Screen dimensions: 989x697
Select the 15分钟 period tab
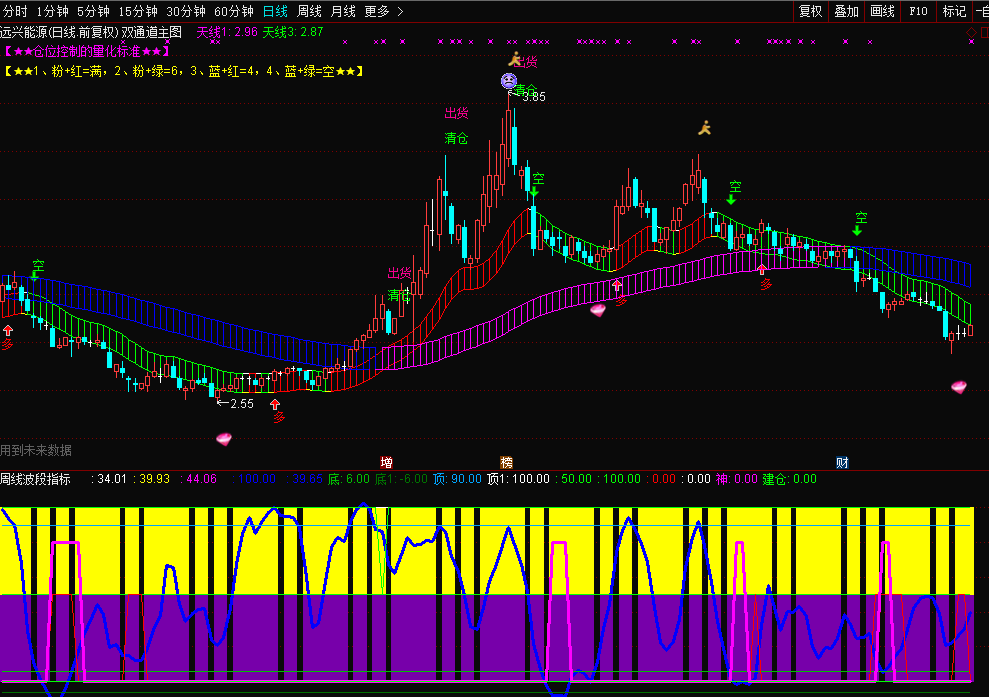[x=138, y=11]
